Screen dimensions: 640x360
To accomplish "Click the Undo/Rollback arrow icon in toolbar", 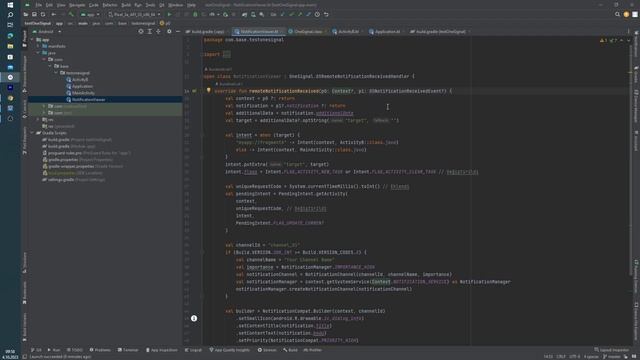I will [326, 14].
